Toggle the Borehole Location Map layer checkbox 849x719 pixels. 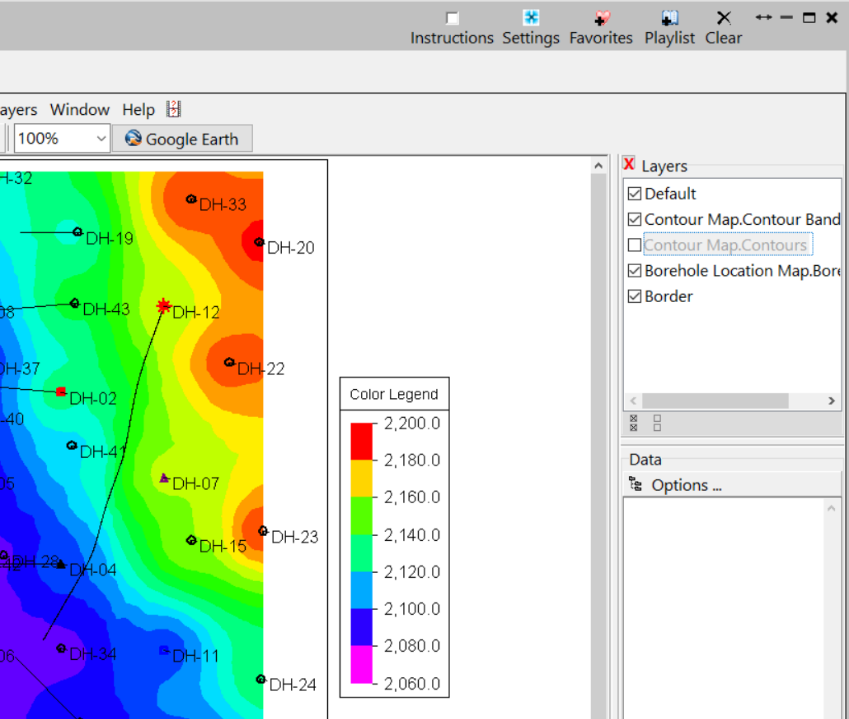click(633, 271)
